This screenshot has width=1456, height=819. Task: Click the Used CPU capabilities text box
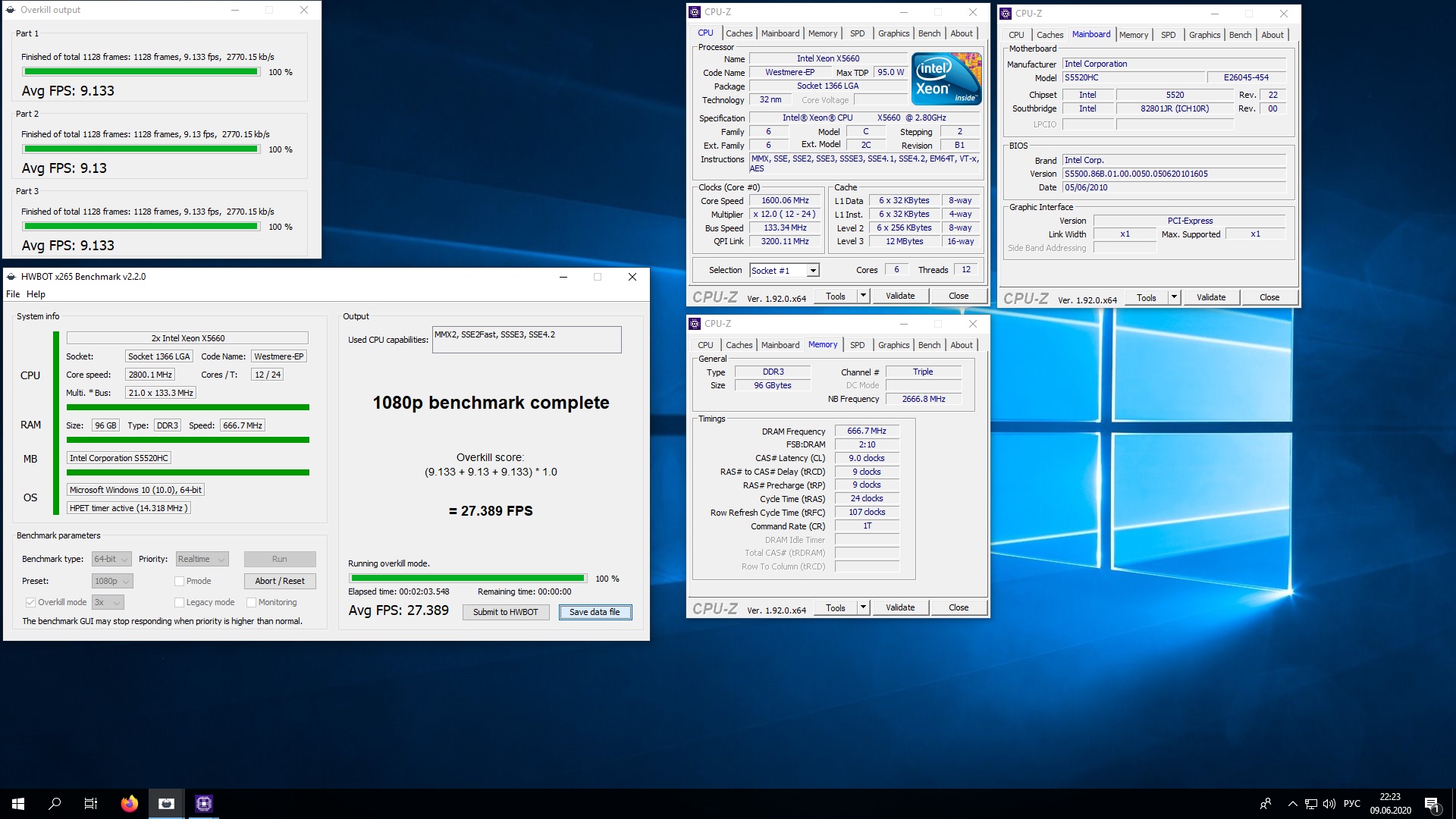pos(527,340)
